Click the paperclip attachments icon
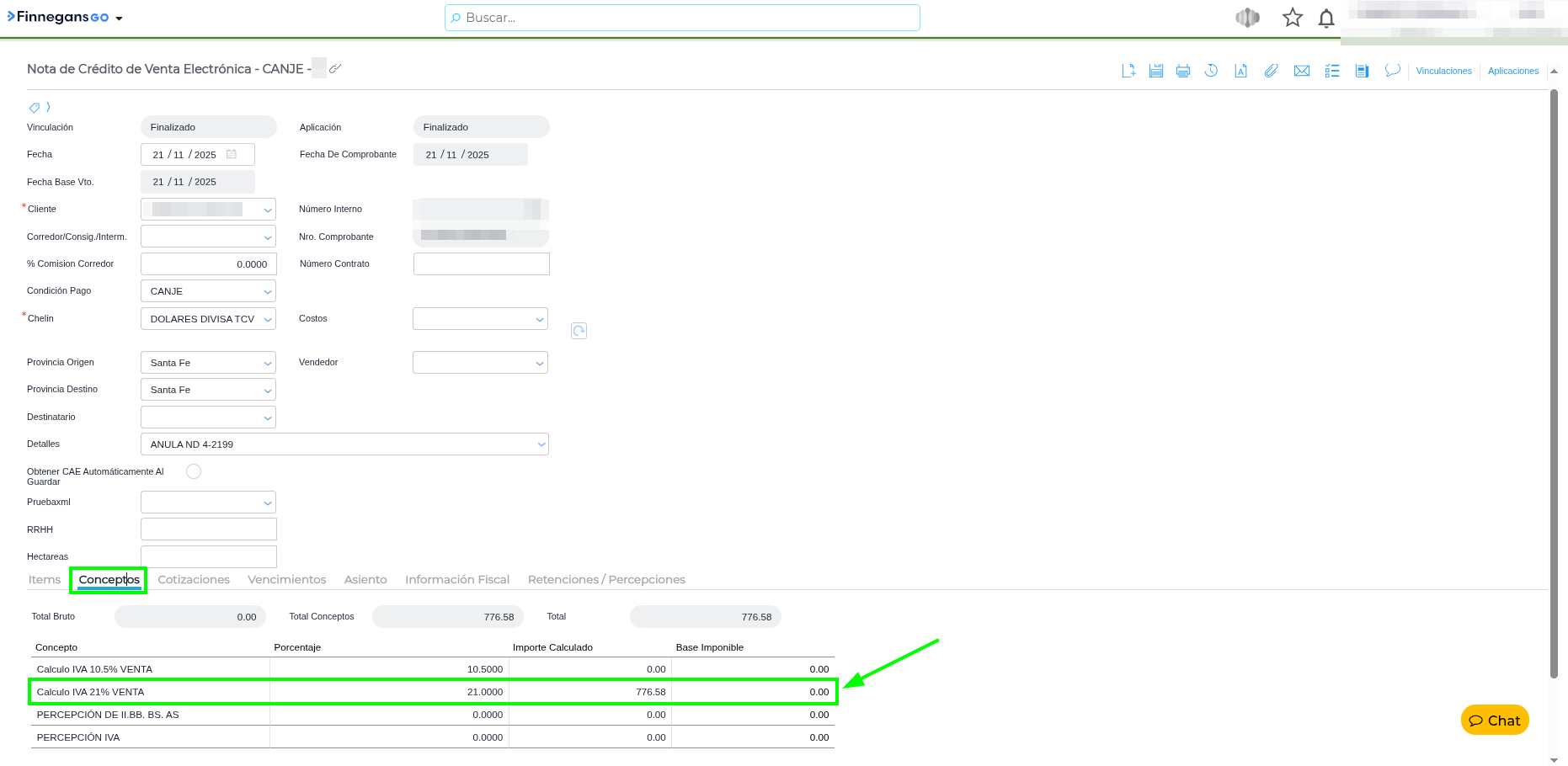Image resolution: width=1568 pixels, height=766 pixels. (x=1271, y=71)
